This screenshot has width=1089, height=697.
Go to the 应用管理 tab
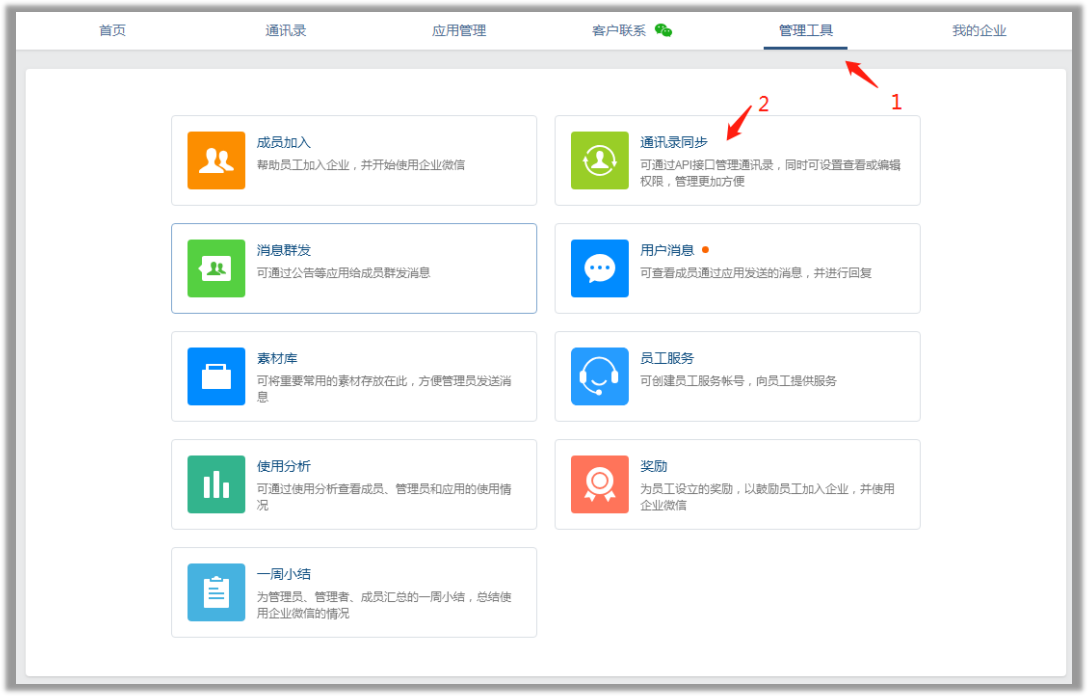click(459, 30)
